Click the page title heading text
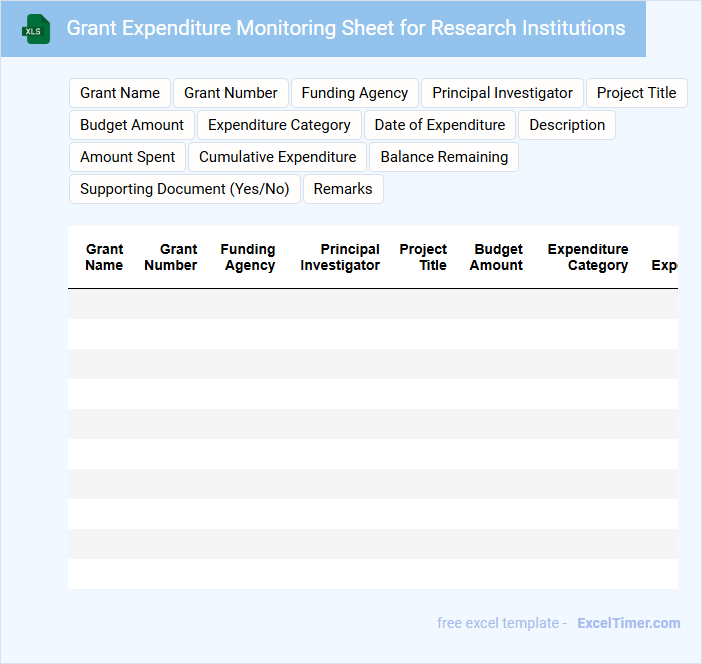Screen dimensions: 702x664 [346, 28]
